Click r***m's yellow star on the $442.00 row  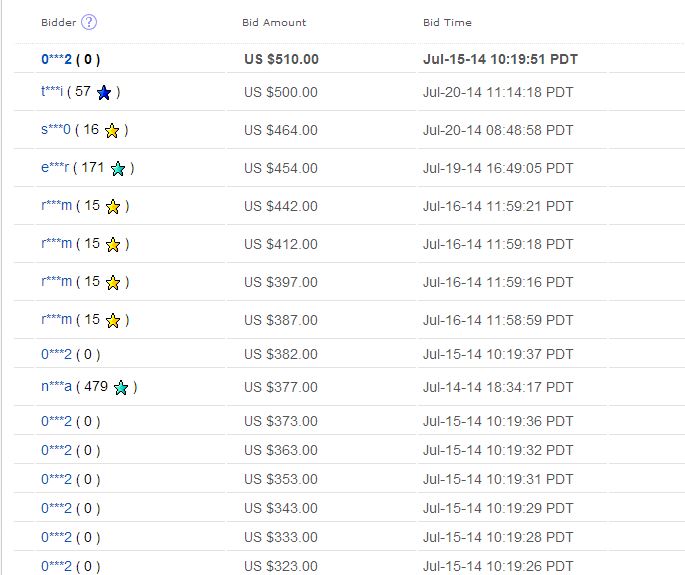[113, 207]
